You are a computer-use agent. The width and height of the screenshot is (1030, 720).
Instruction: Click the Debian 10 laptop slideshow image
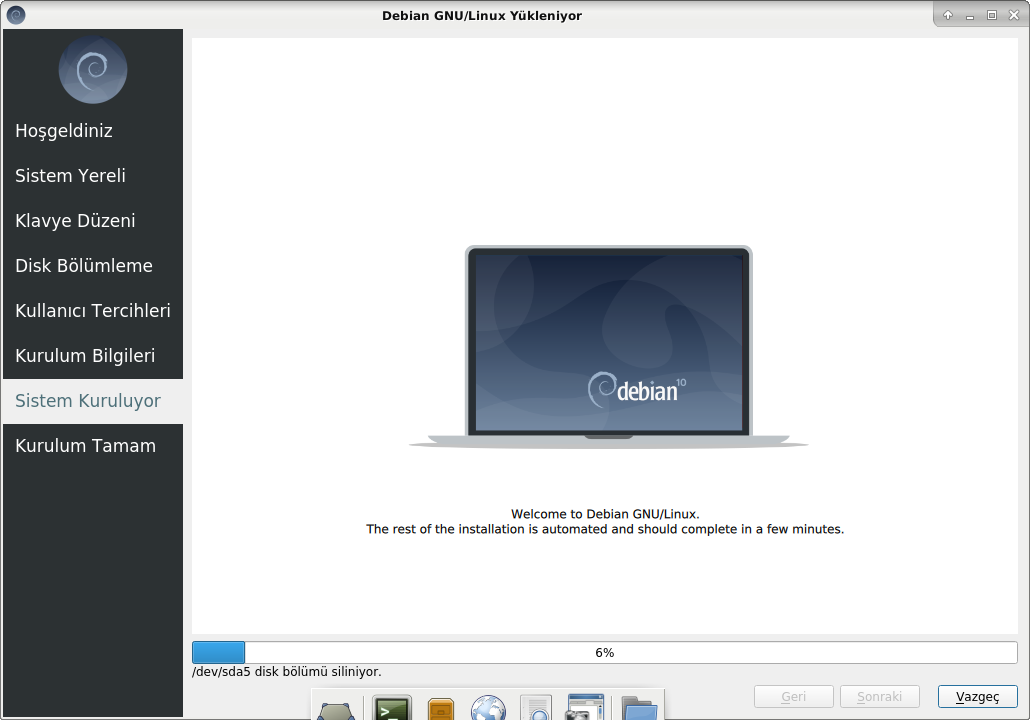(608, 347)
